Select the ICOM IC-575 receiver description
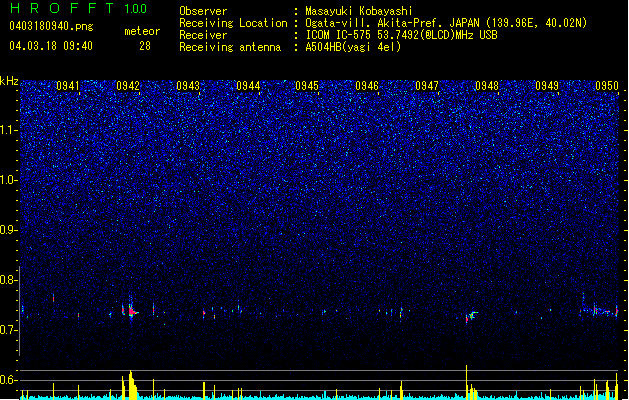This screenshot has height=400, width=629. pos(401,35)
